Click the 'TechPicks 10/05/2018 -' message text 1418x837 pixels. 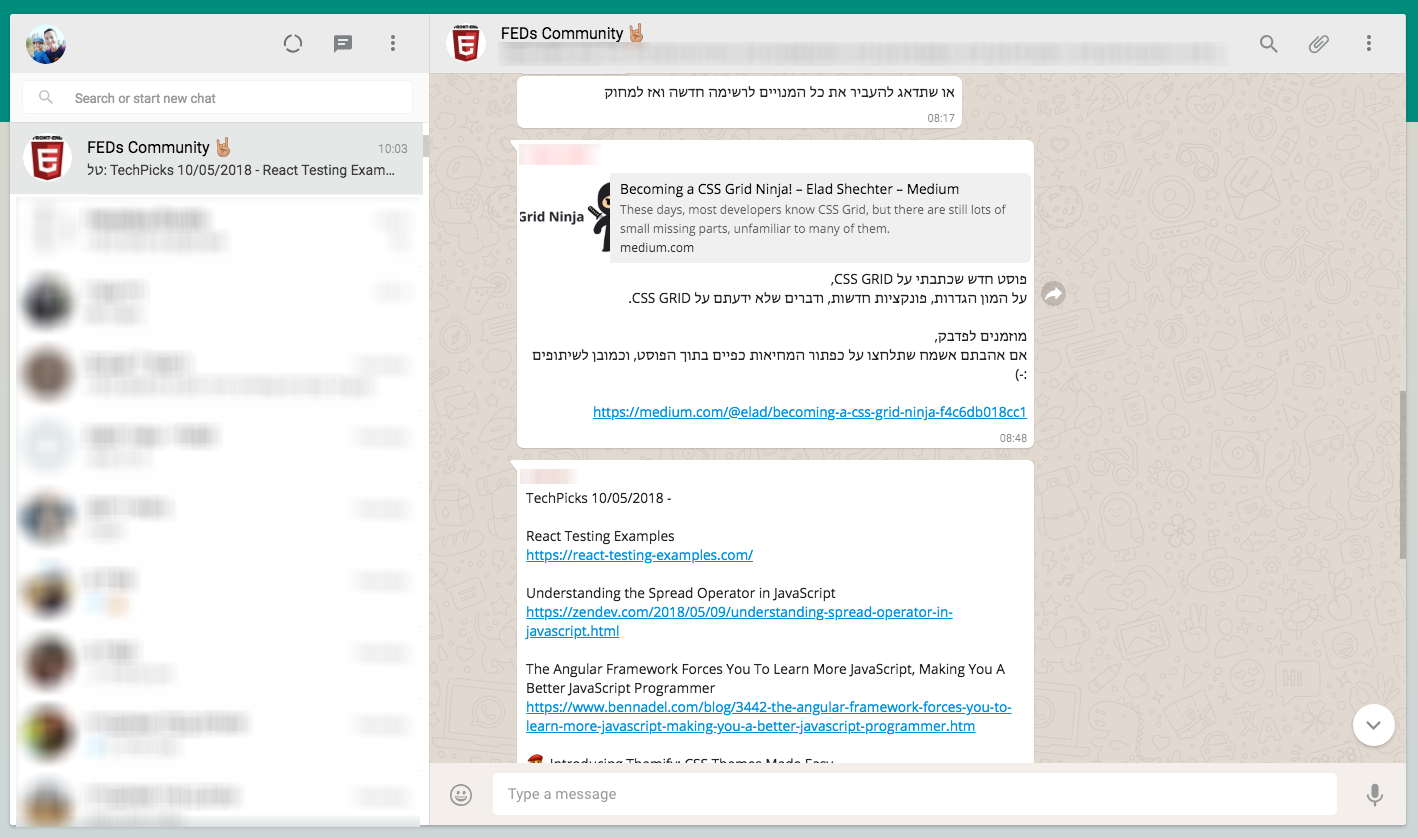pos(599,498)
